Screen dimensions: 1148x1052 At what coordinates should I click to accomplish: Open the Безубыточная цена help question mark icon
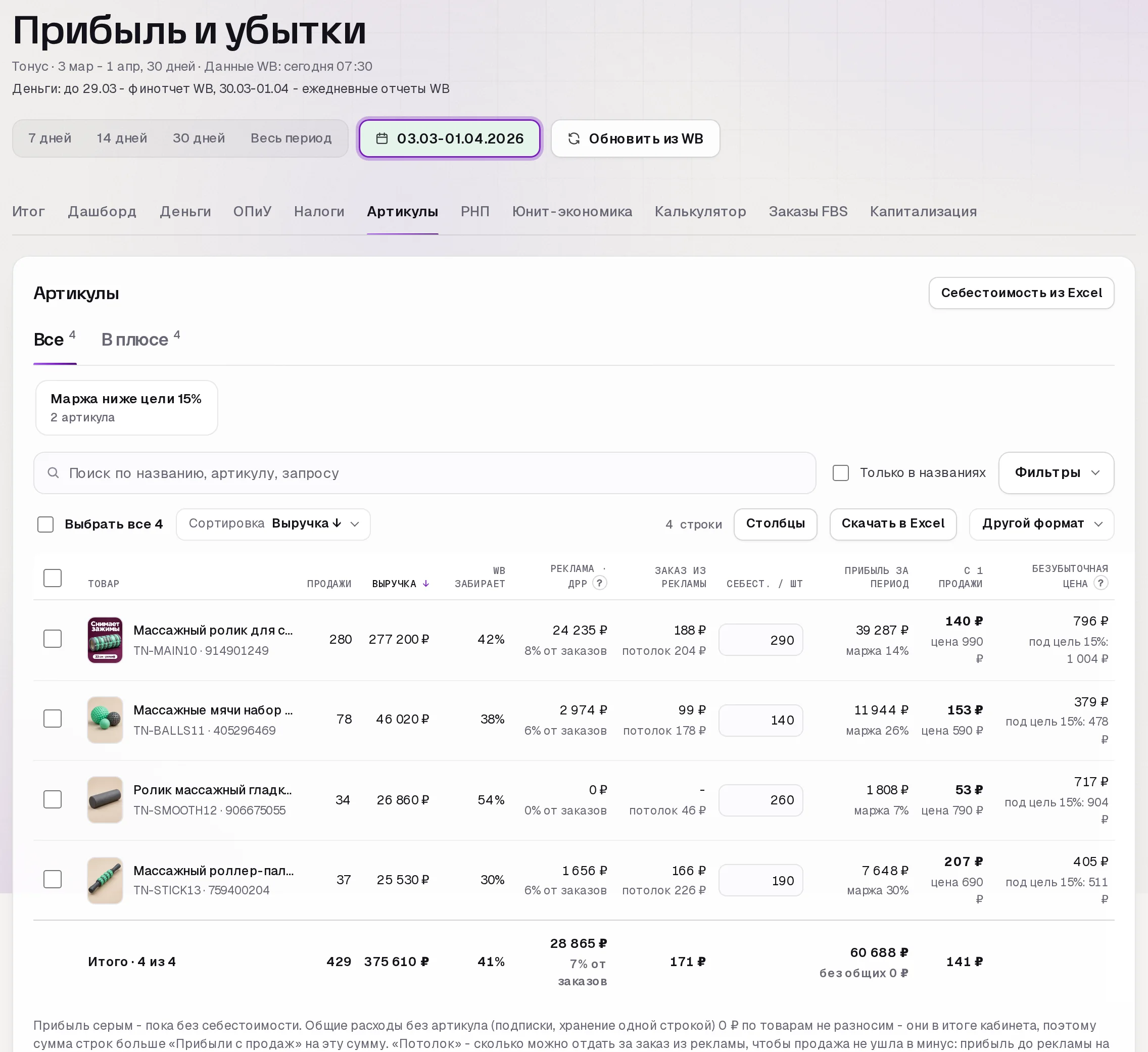pos(1101,583)
